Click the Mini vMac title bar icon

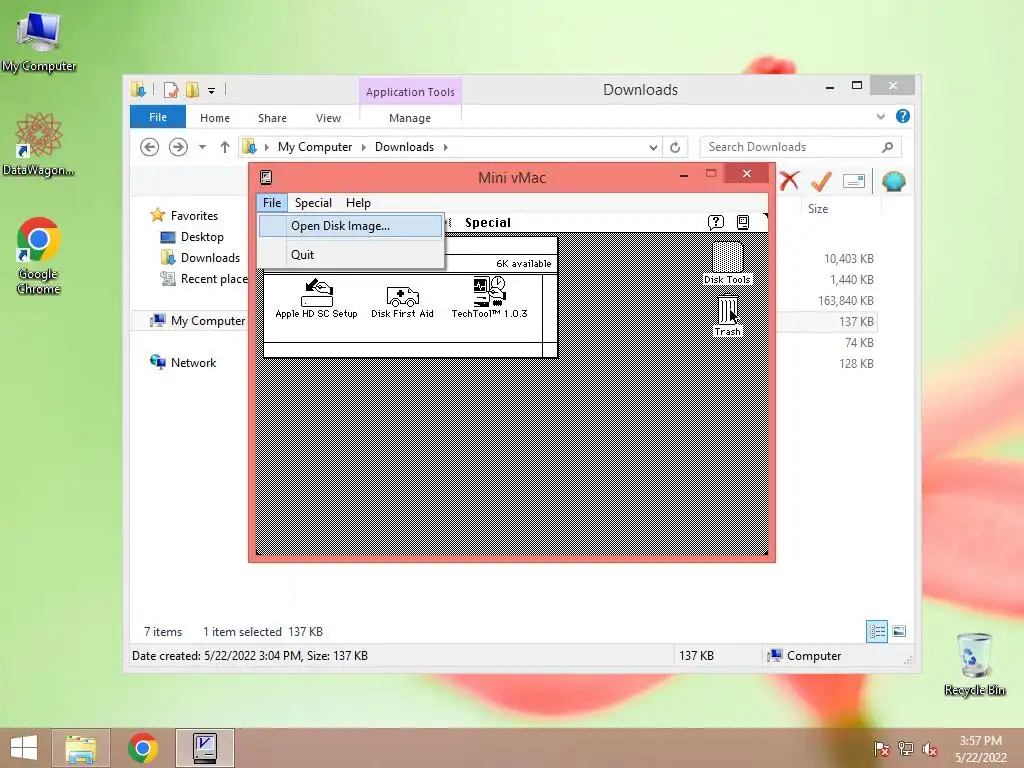266,177
